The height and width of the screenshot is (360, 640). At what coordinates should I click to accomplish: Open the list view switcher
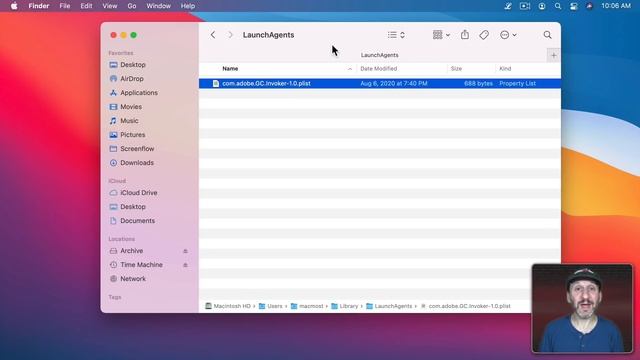tap(396, 35)
